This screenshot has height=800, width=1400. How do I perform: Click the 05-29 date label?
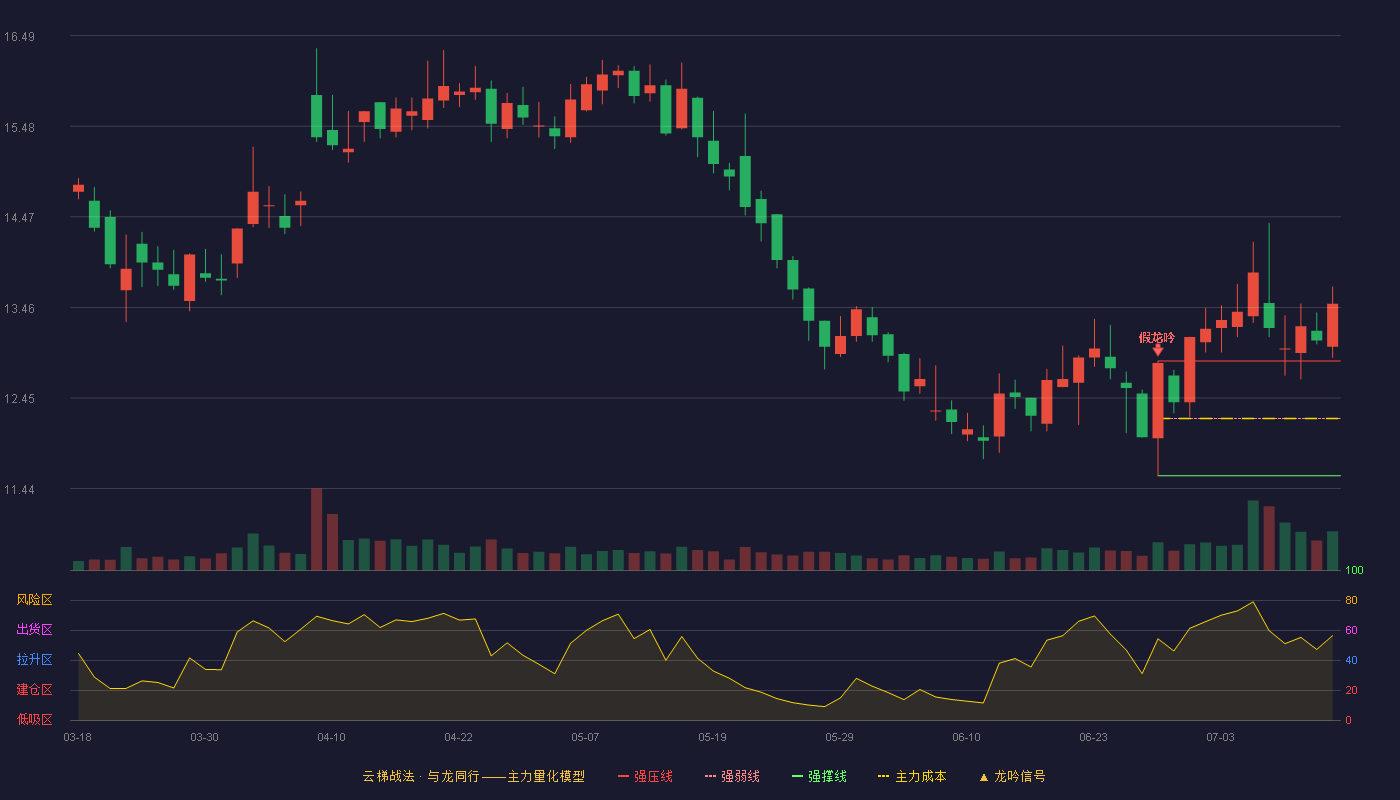click(x=839, y=737)
